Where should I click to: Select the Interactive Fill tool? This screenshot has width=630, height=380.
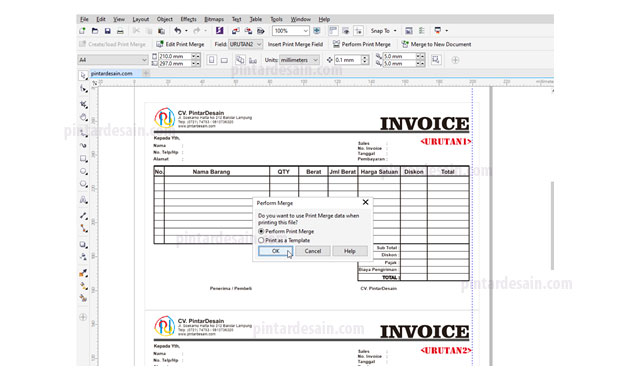(x=83, y=286)
